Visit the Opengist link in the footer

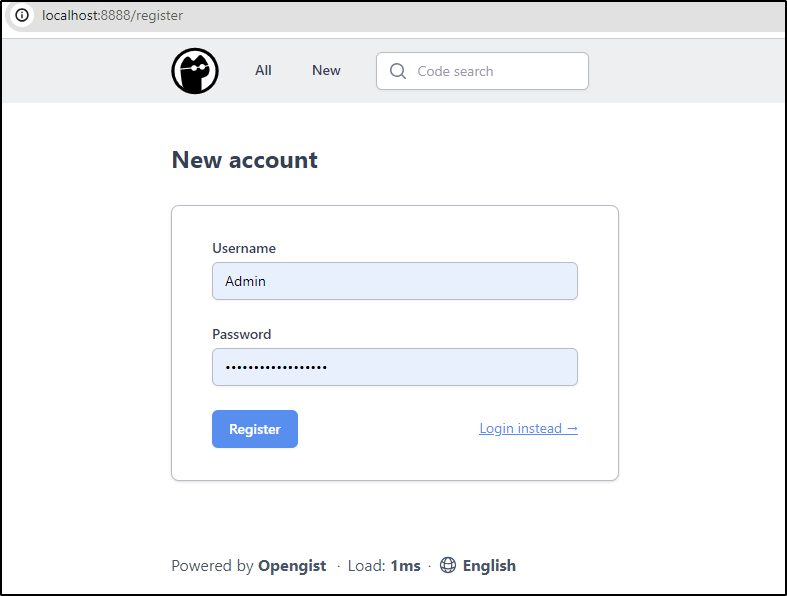[292, 566]
